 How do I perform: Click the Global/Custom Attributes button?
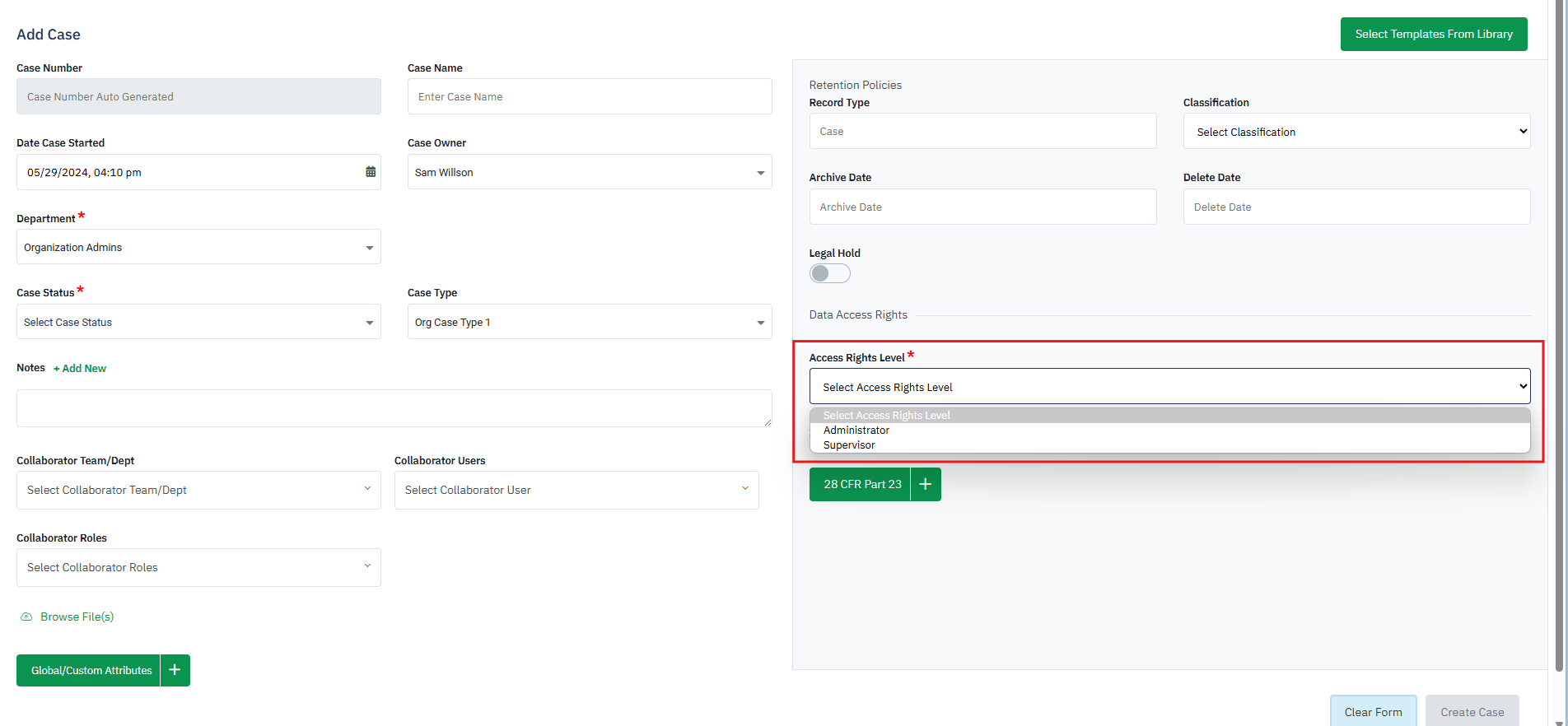coord(88,670)
